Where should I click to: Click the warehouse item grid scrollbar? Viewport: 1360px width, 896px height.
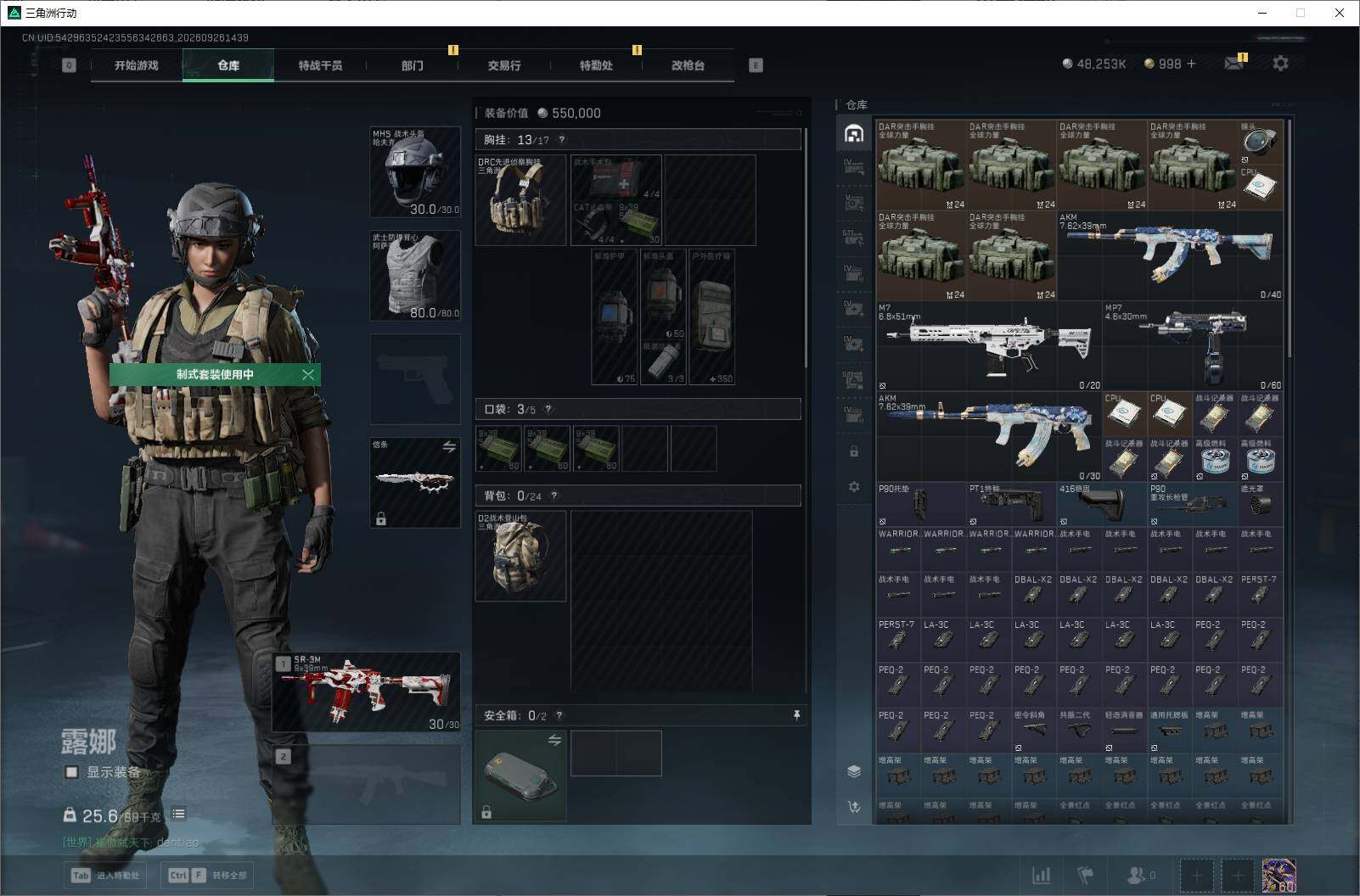[x=1289, y=238]
